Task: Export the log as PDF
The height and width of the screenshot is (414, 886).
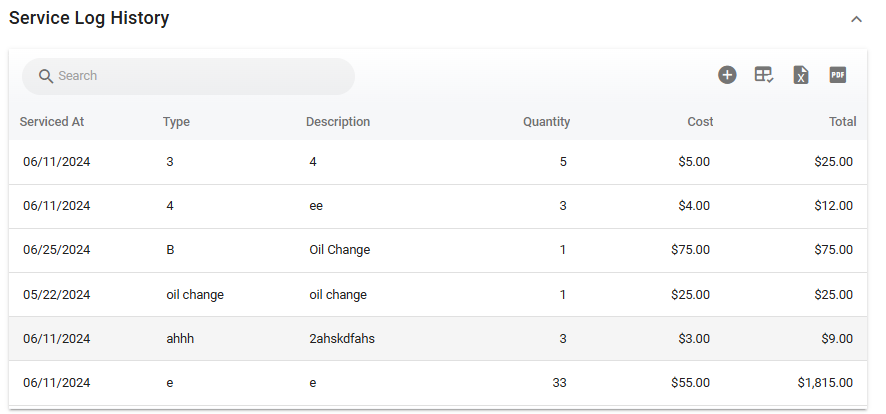Action: click(x=838, y=75)
